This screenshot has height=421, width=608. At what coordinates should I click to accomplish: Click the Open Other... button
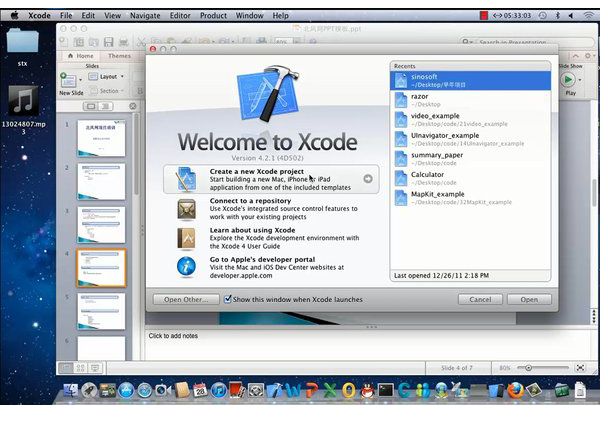click(186, 299)
